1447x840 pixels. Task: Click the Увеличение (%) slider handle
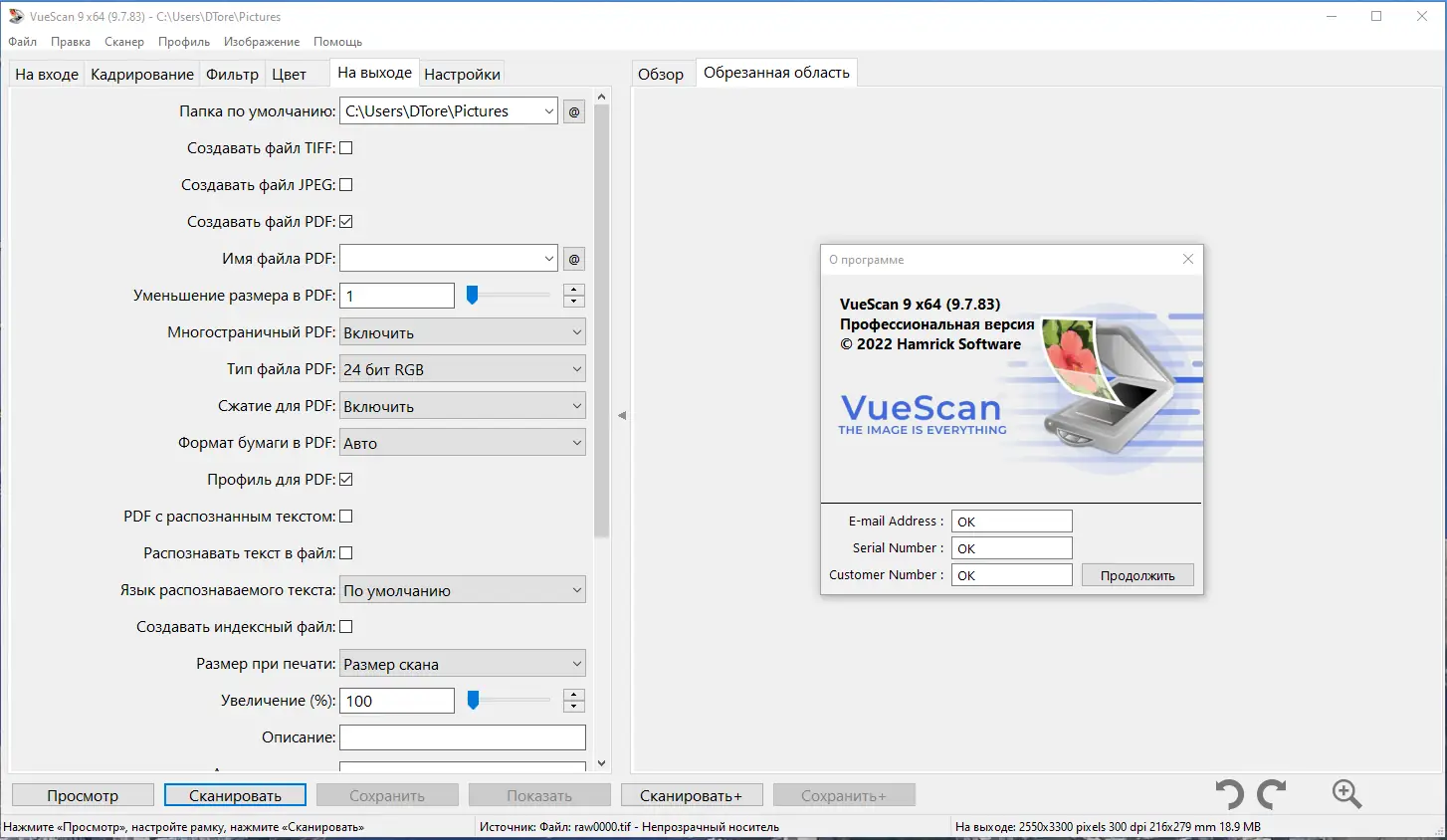(x=474, y=701)
